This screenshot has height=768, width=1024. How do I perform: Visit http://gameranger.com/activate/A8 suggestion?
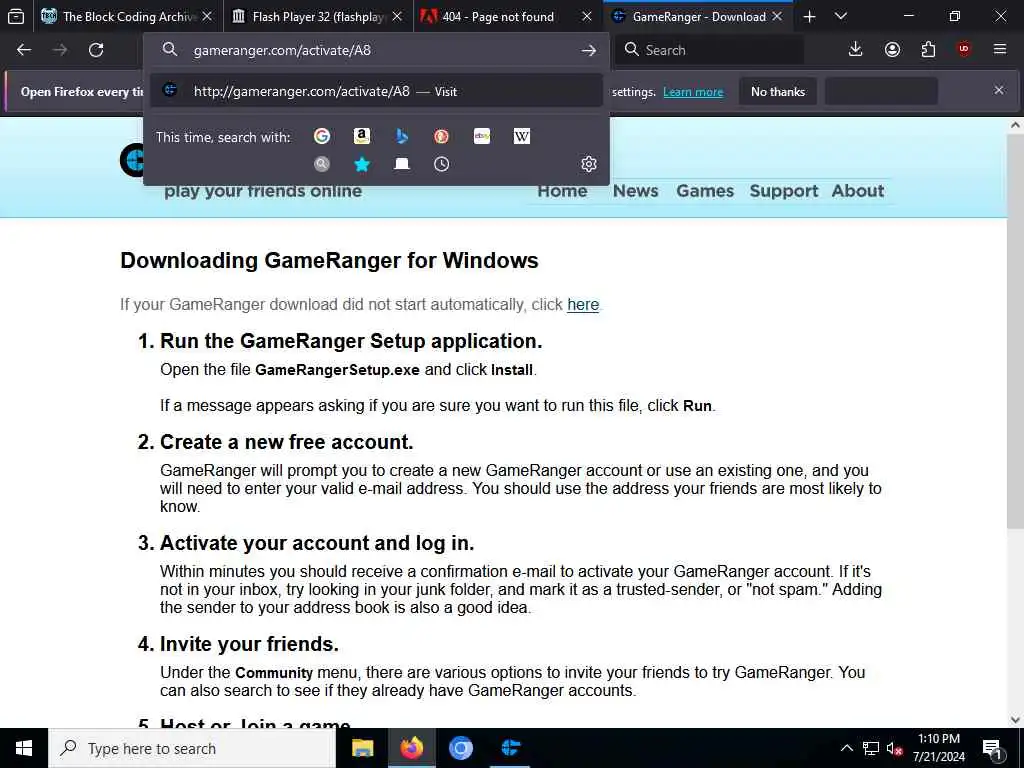[x=376, y=91]
